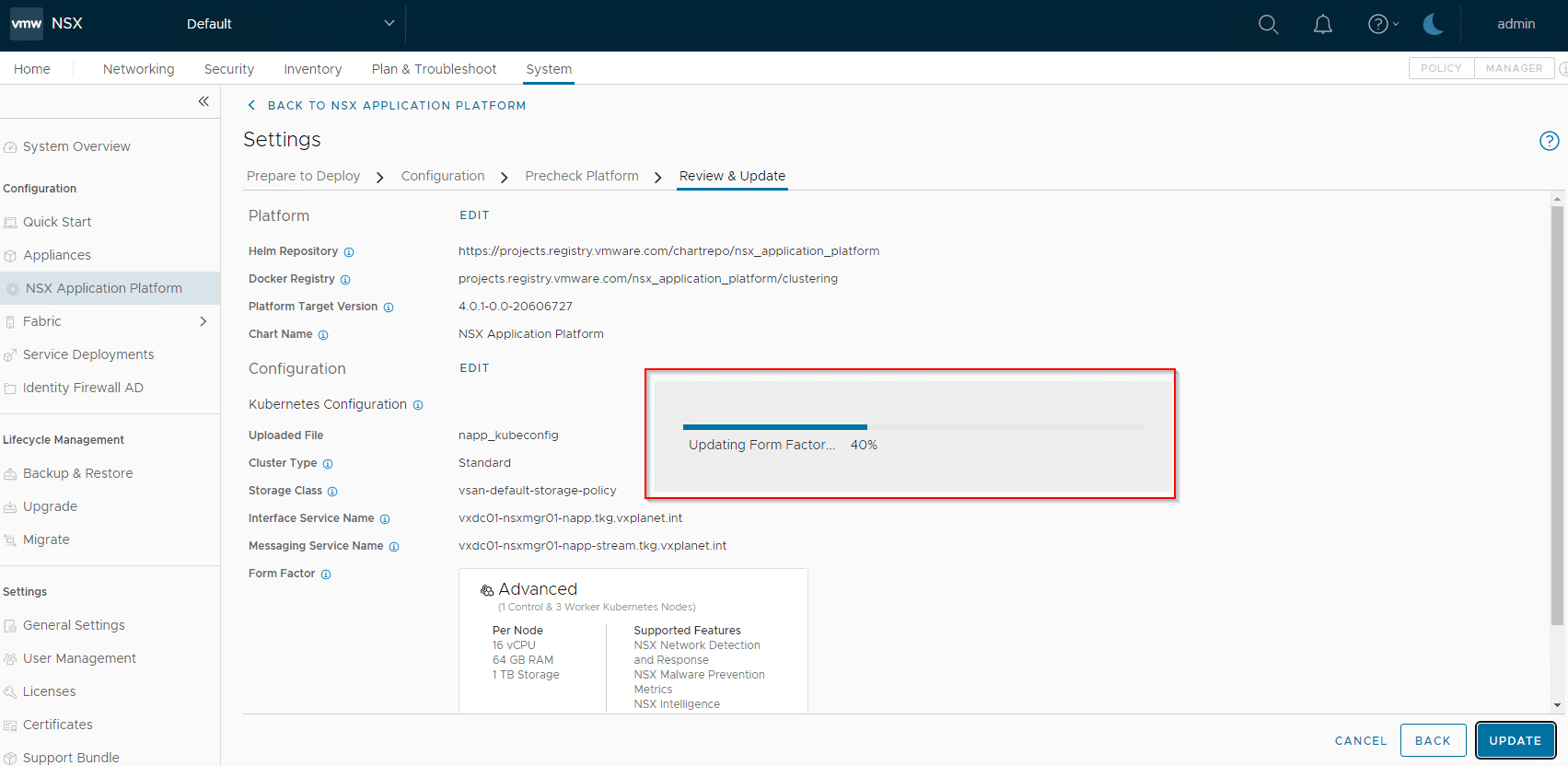This screenshot has width=1568, height=766.
Task: Click info icon next to Helm Repository
Action: (349, 252)
